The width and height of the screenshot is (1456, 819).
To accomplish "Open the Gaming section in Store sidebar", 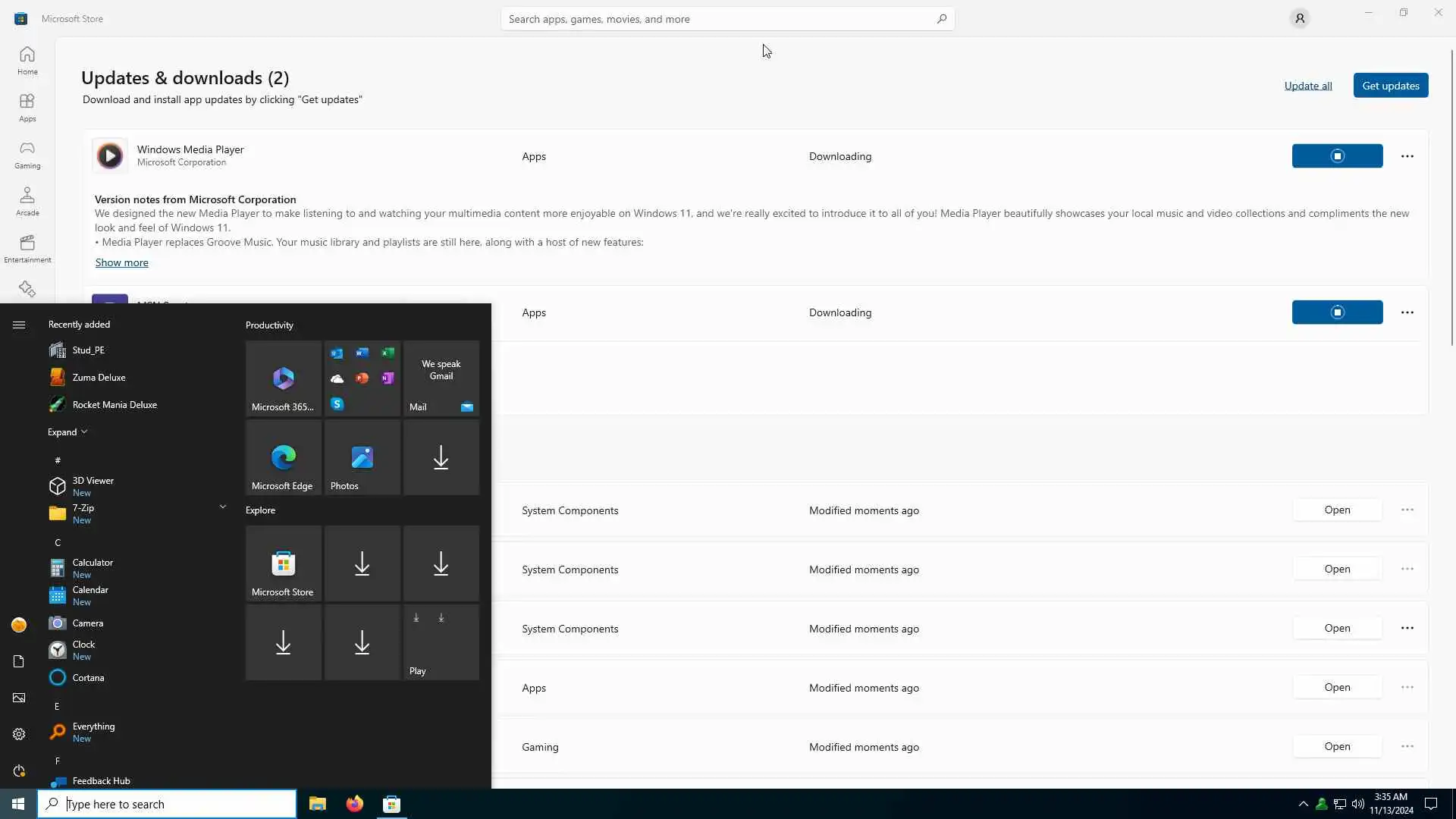I will tap(27, 154).
